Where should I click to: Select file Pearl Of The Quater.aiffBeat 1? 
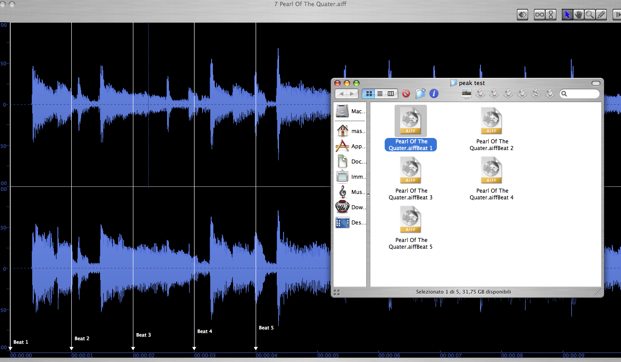click(x=411, y=128)
